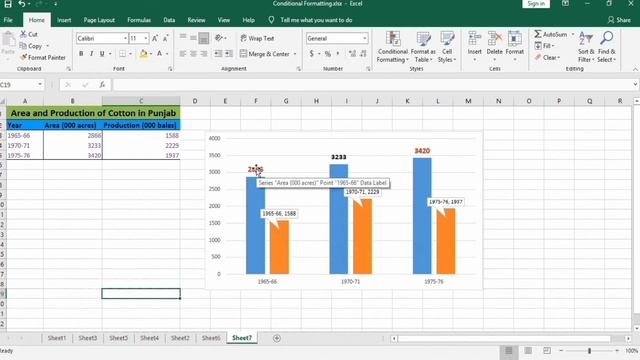Screen dimensions: 640x360
Task: Increase font size with the larger A
Action: [155, 38]
